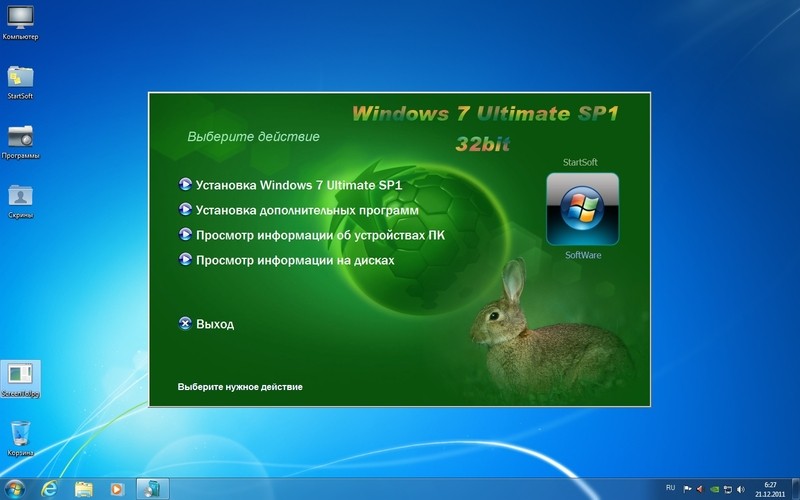Open the volume speaker tray icon

tap(741, 489)
